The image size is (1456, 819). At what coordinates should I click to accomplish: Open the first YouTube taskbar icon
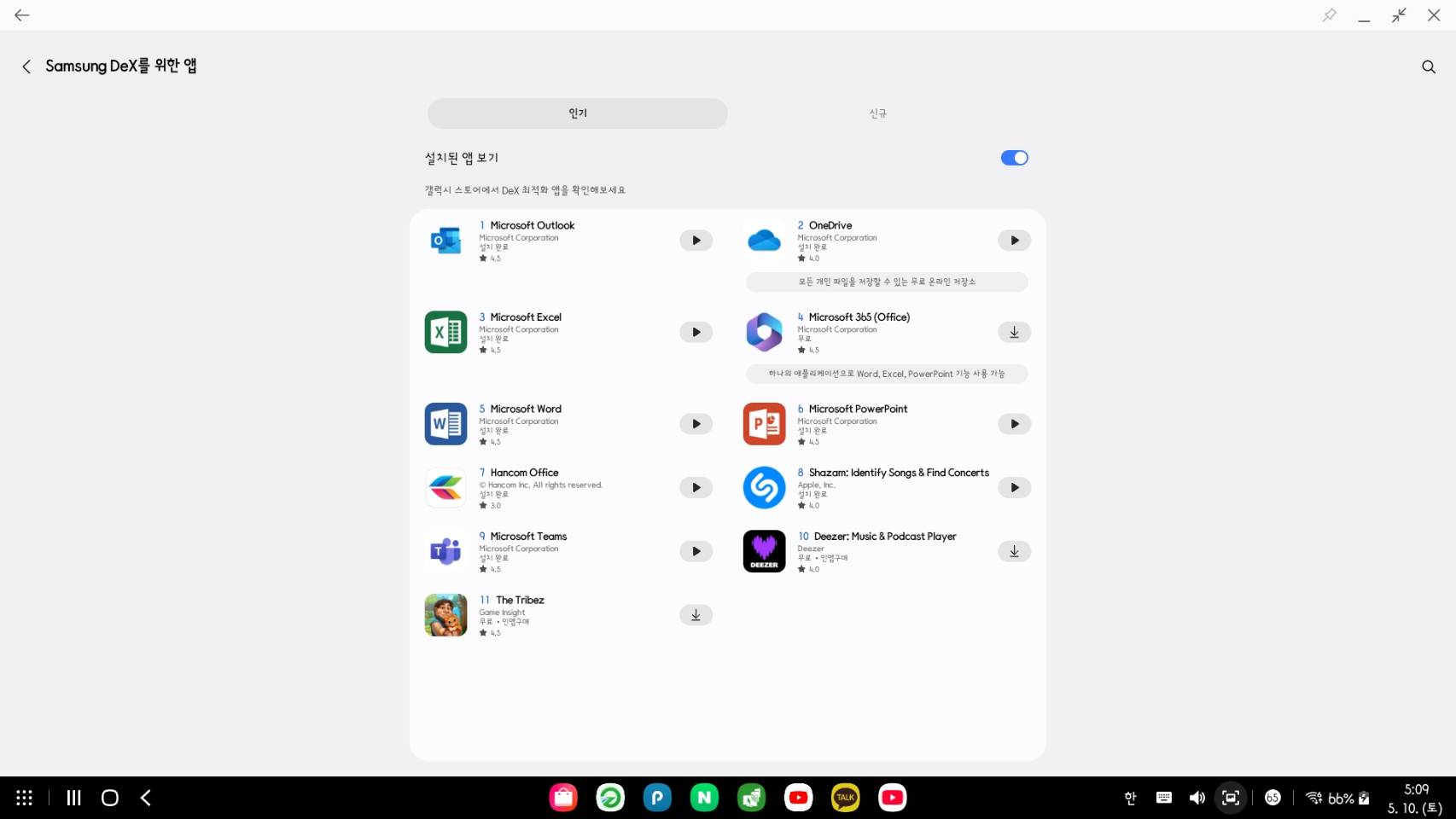click(x=798, y=798)
